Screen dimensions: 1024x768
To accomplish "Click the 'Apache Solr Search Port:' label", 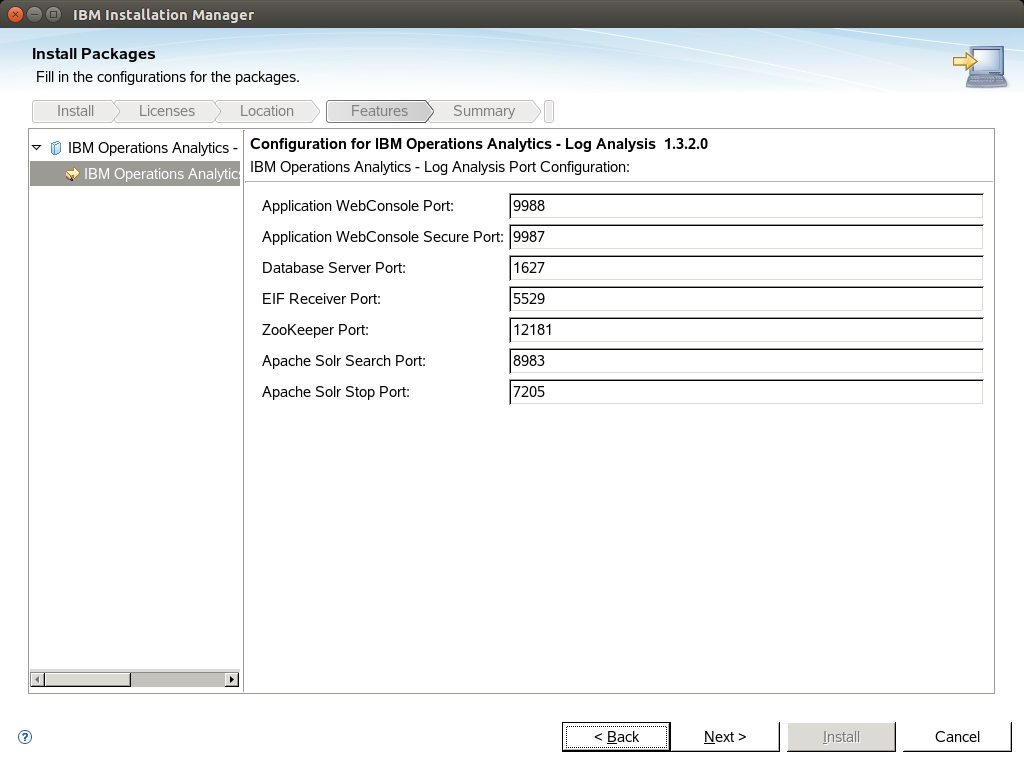I will 344,361.
